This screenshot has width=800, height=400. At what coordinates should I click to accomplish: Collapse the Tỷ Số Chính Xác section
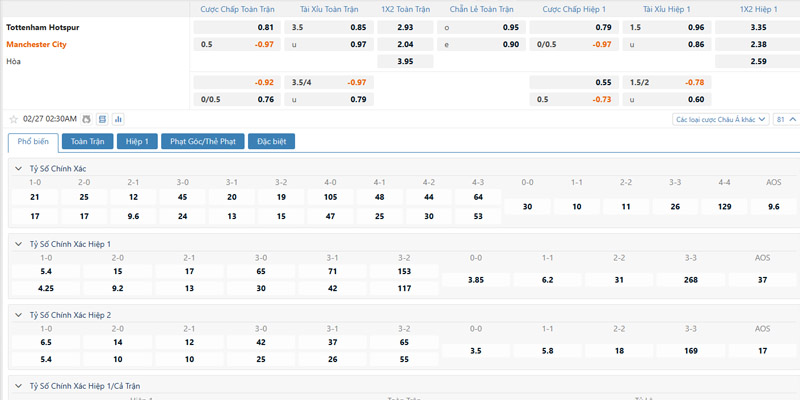[x=18, y=168]
